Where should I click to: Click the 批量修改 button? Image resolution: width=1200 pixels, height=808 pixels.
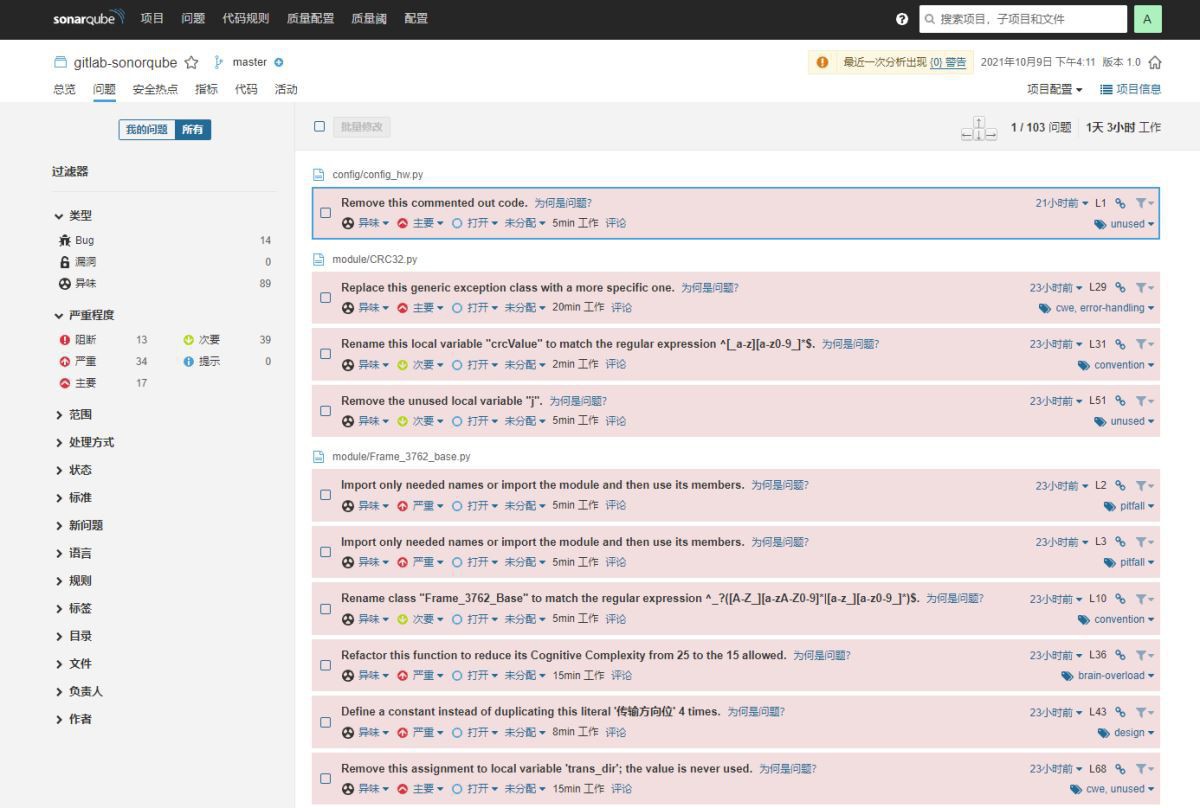[361, 127]
